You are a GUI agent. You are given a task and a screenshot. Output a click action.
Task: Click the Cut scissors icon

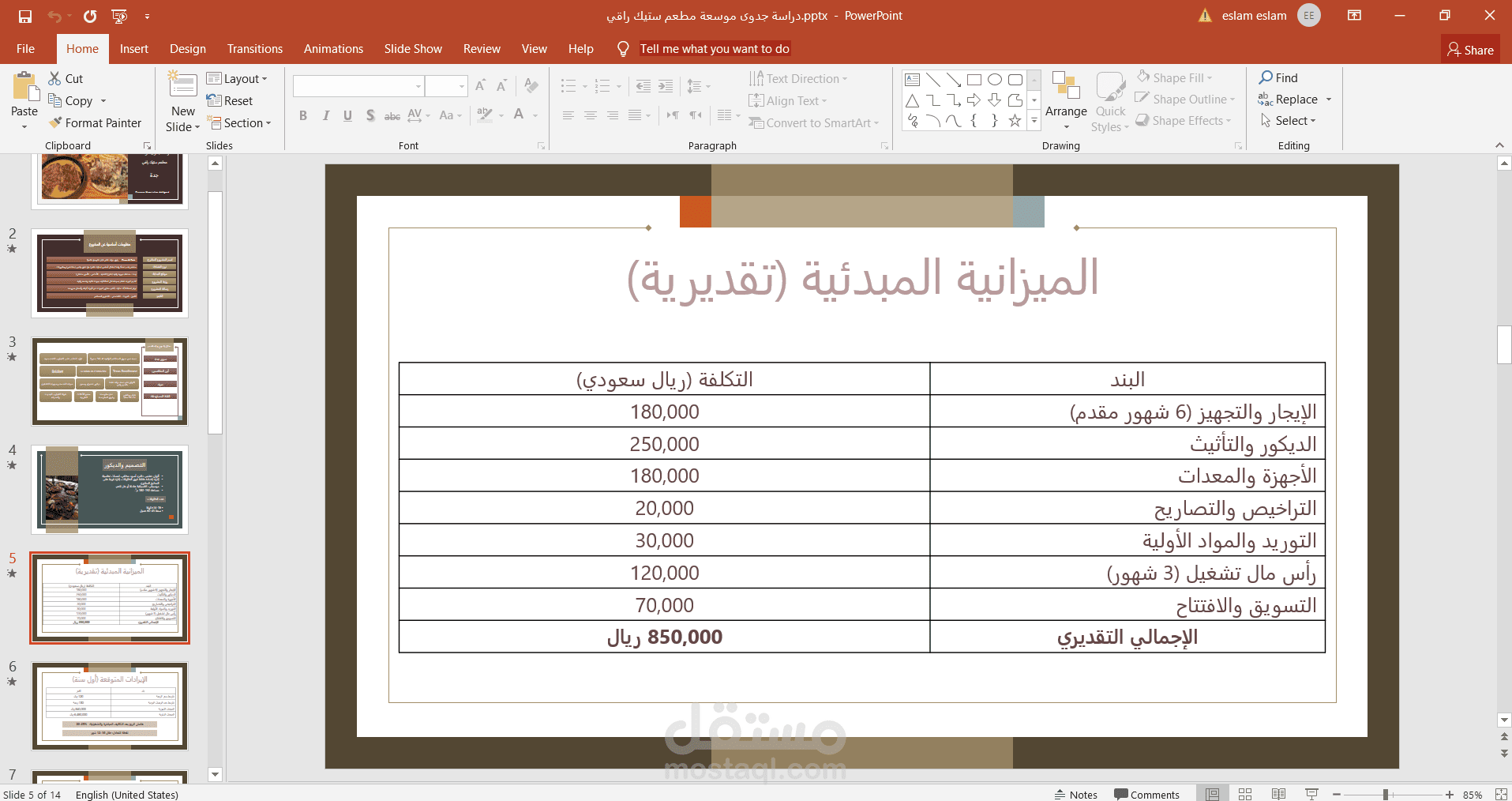pyautogui.click(x=54, y=78)
